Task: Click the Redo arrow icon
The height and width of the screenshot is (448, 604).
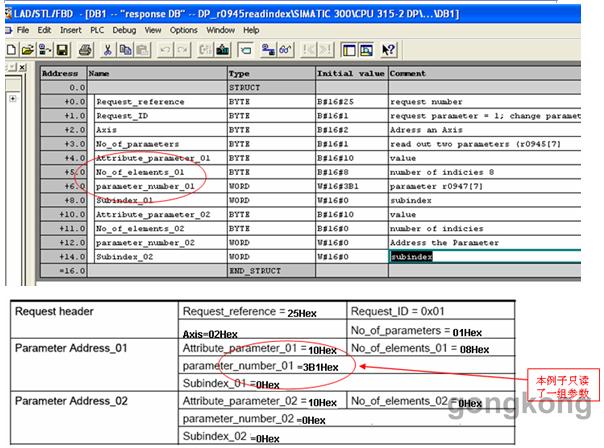Action: click(x=183, y=50)
